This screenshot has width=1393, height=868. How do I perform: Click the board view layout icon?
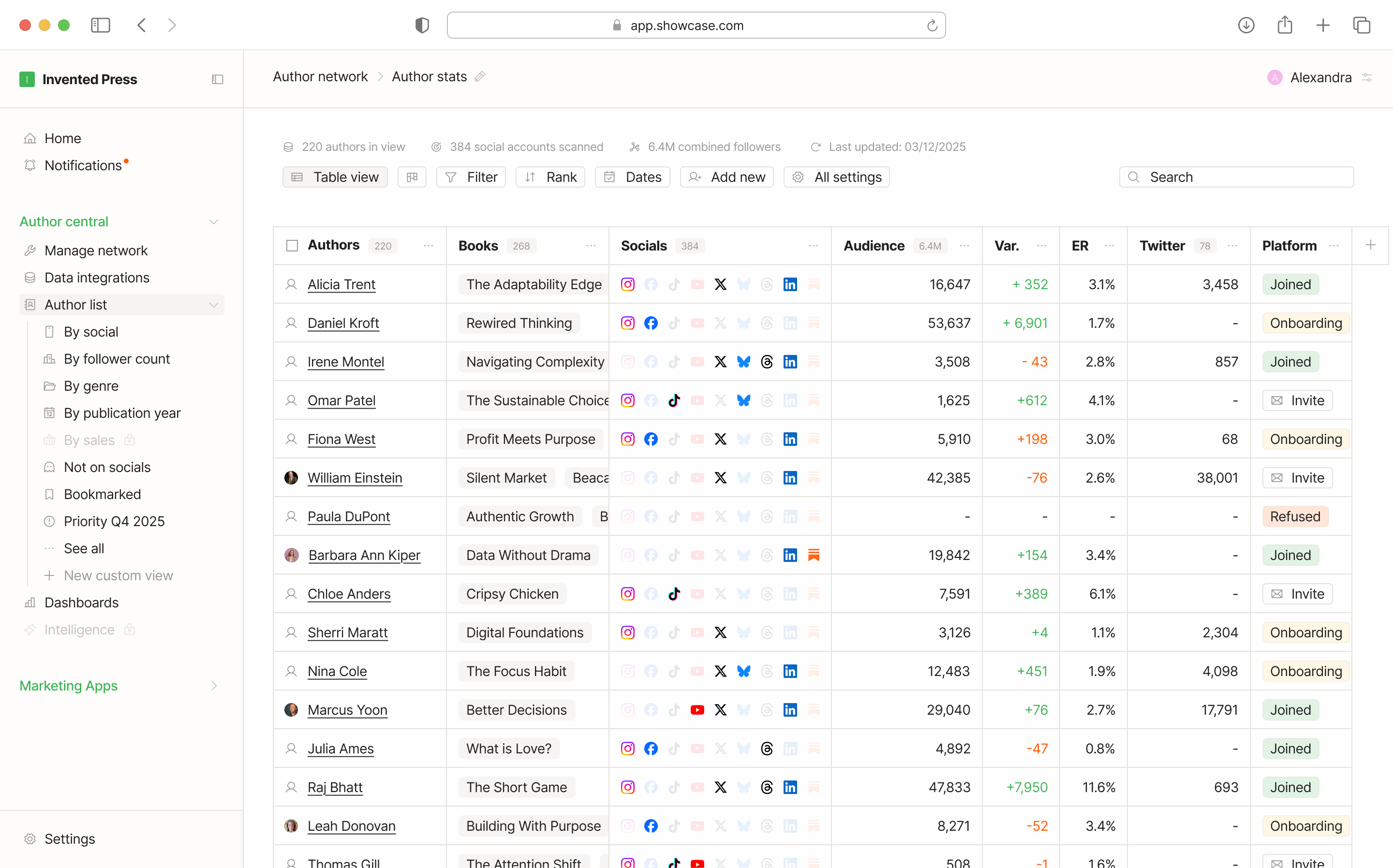pos(412,177)
